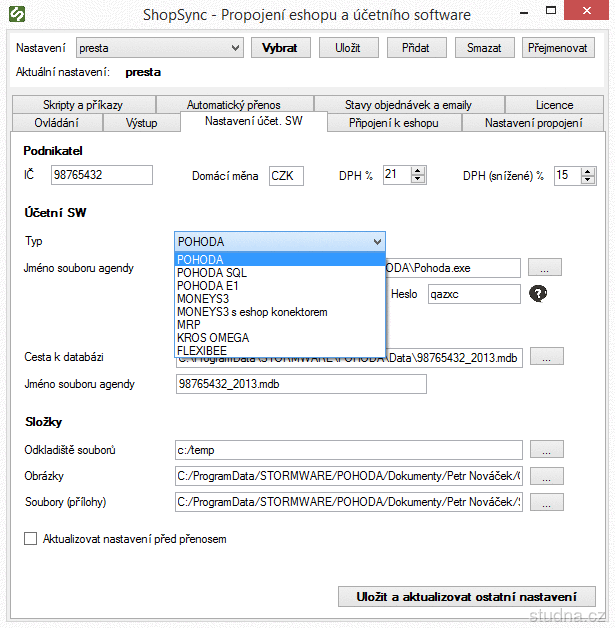This screenshot has height=628, width=615.
Task: Decrease the DPH (snížené) % value
Action: [588, 180]
